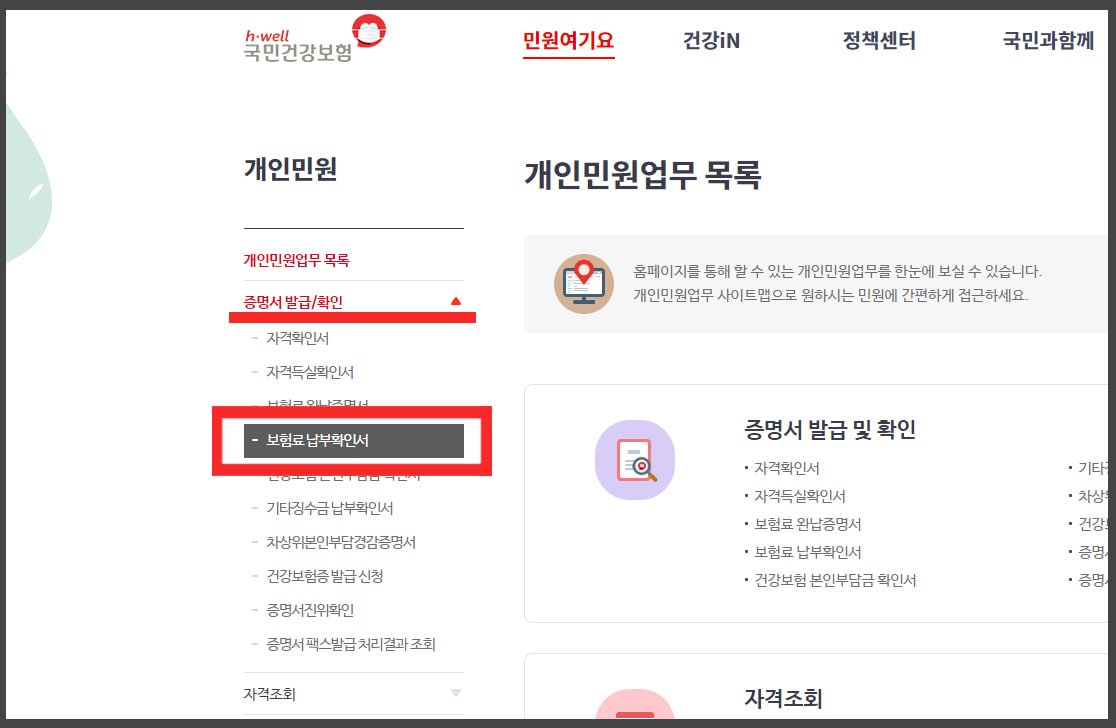Open 자격득실확인서 in the certificate card
1116x728 pixels.
pyautogui.click(x=799, y=496)
